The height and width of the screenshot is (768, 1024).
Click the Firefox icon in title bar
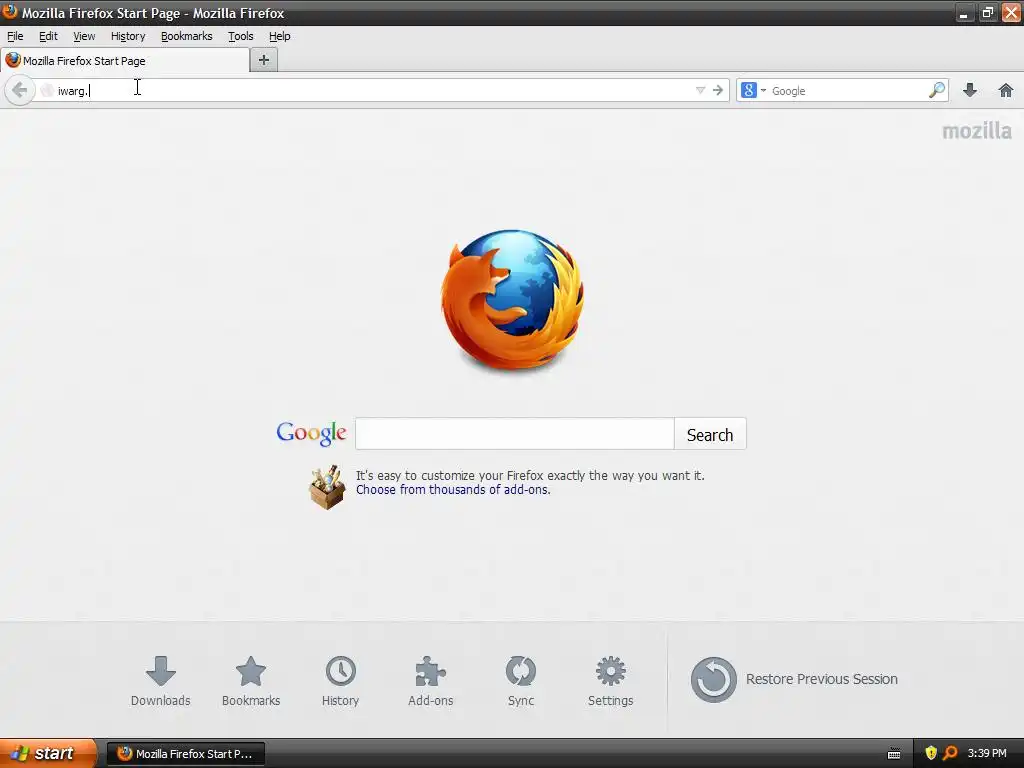pyautogui.click(x=10, y=12)
